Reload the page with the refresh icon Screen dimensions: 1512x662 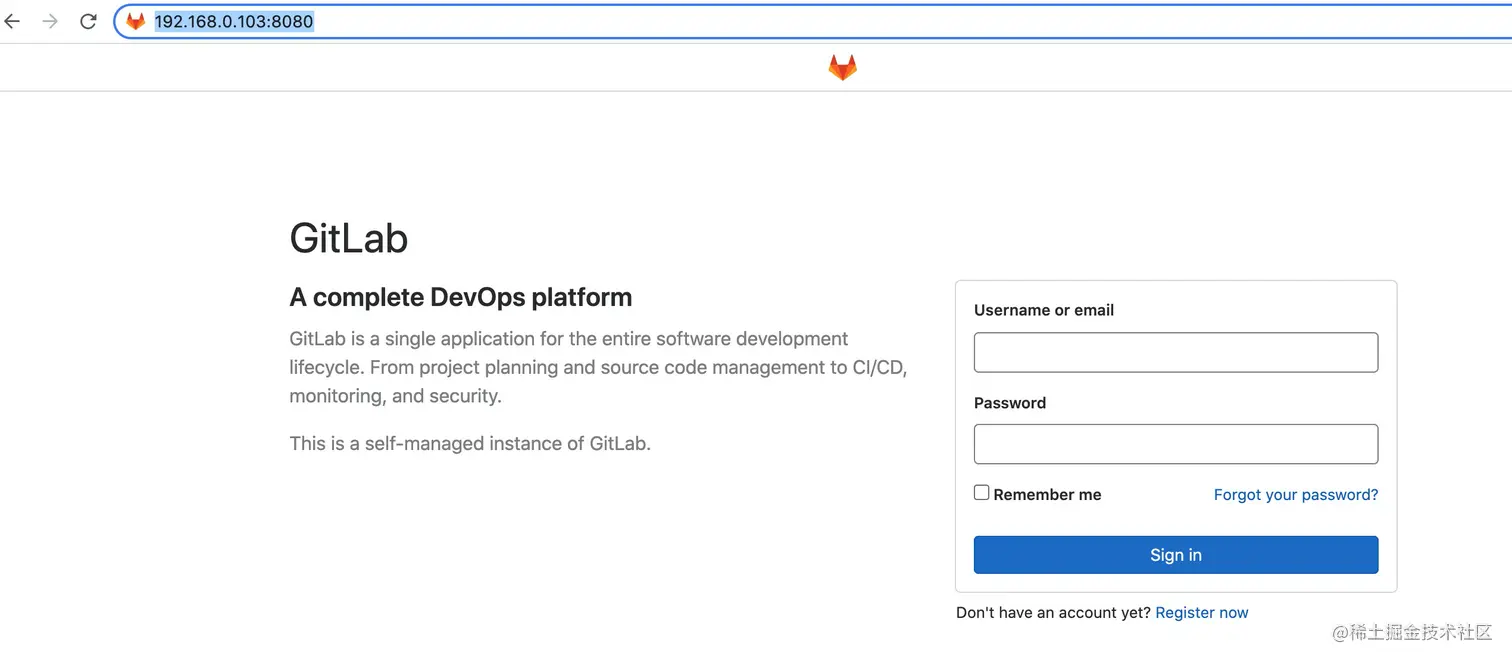click(88, 21)
